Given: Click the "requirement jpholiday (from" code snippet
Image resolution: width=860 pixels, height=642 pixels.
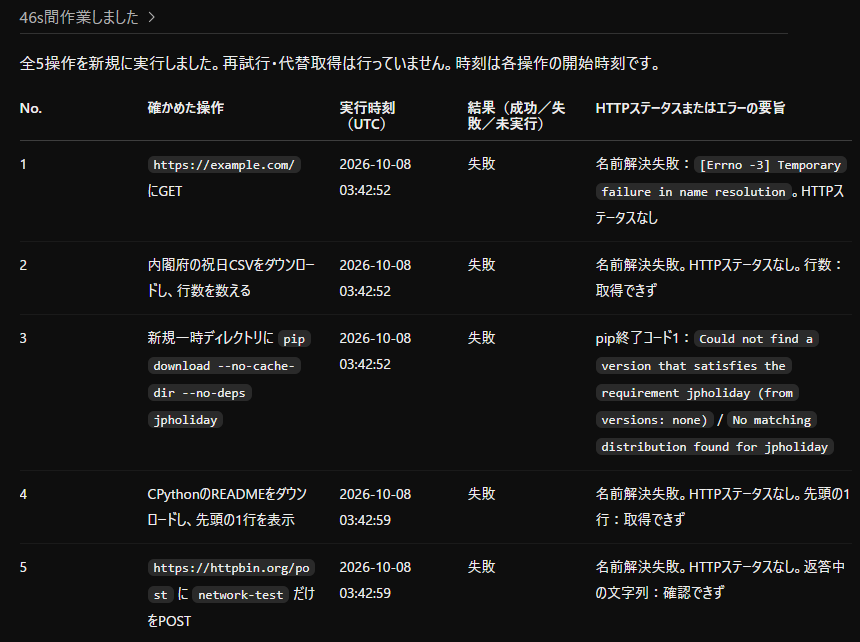Looking at the screenshot, I should 697,393.
